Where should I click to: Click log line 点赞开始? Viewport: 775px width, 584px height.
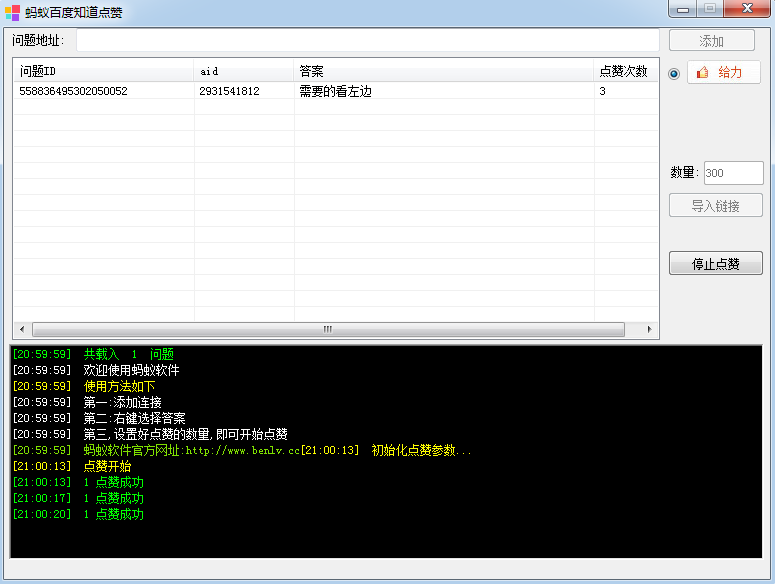click(72, 466)
